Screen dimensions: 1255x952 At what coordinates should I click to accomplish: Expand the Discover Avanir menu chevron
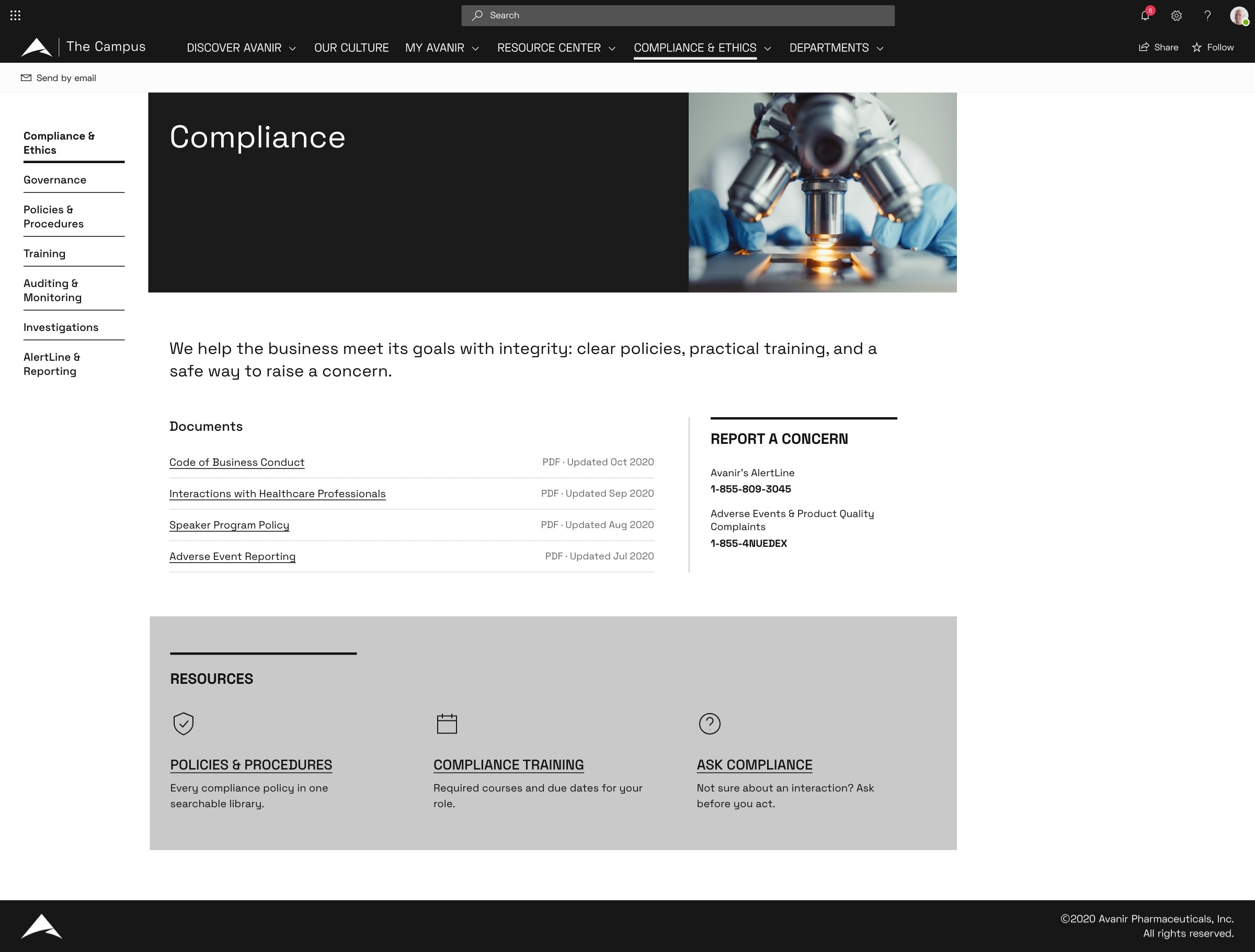[293, 49]
